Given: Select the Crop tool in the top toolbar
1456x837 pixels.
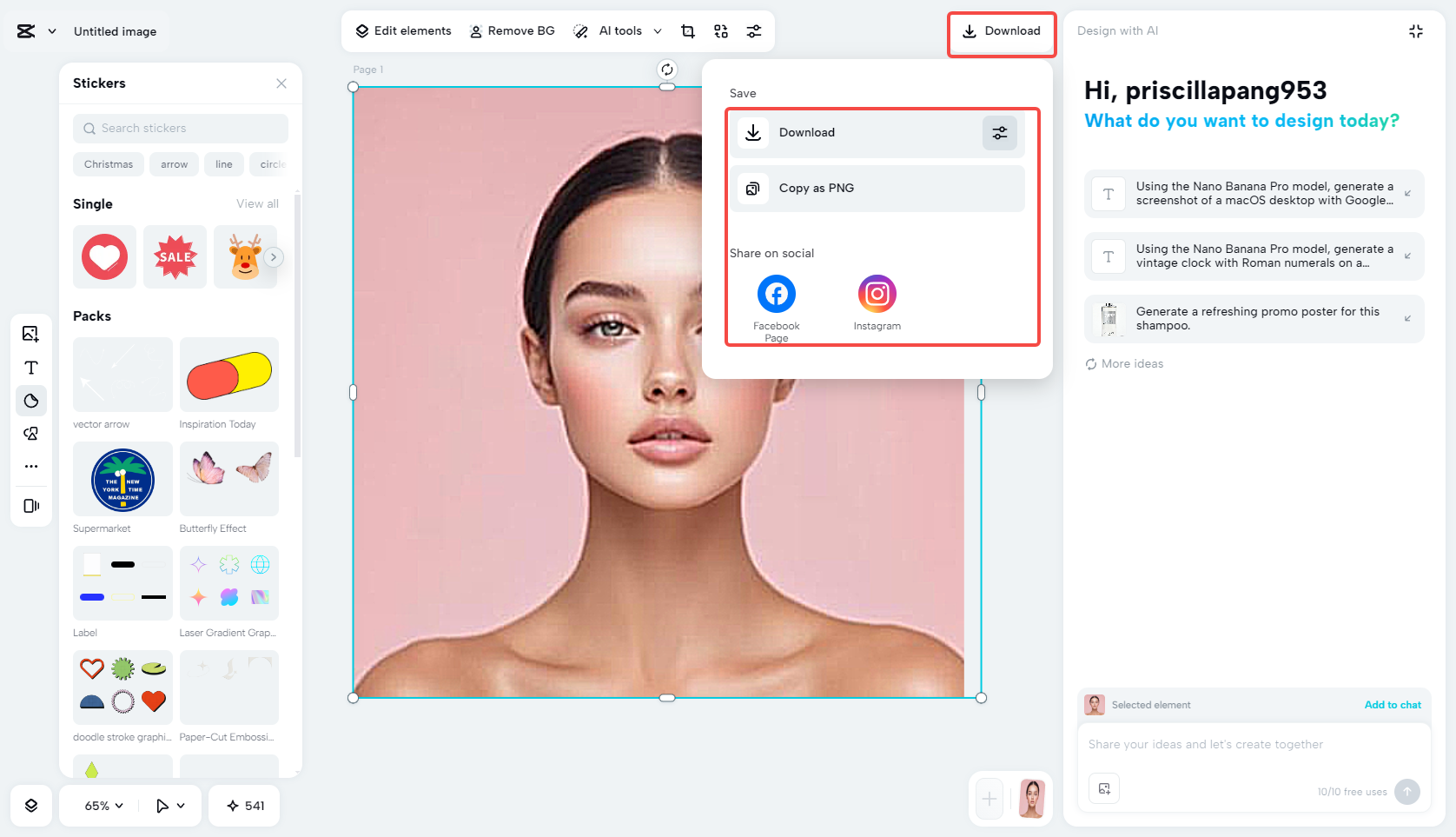Looking at the screenshot, I should [x=687, y=30].
